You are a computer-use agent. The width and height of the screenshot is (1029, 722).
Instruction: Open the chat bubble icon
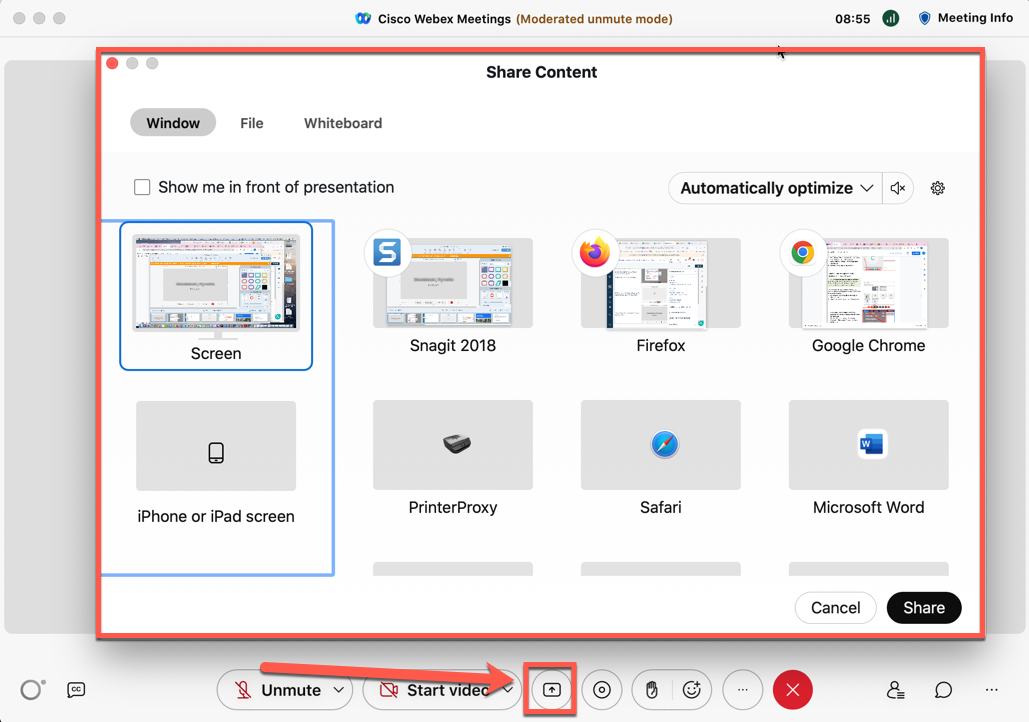[x=943, y=690]
